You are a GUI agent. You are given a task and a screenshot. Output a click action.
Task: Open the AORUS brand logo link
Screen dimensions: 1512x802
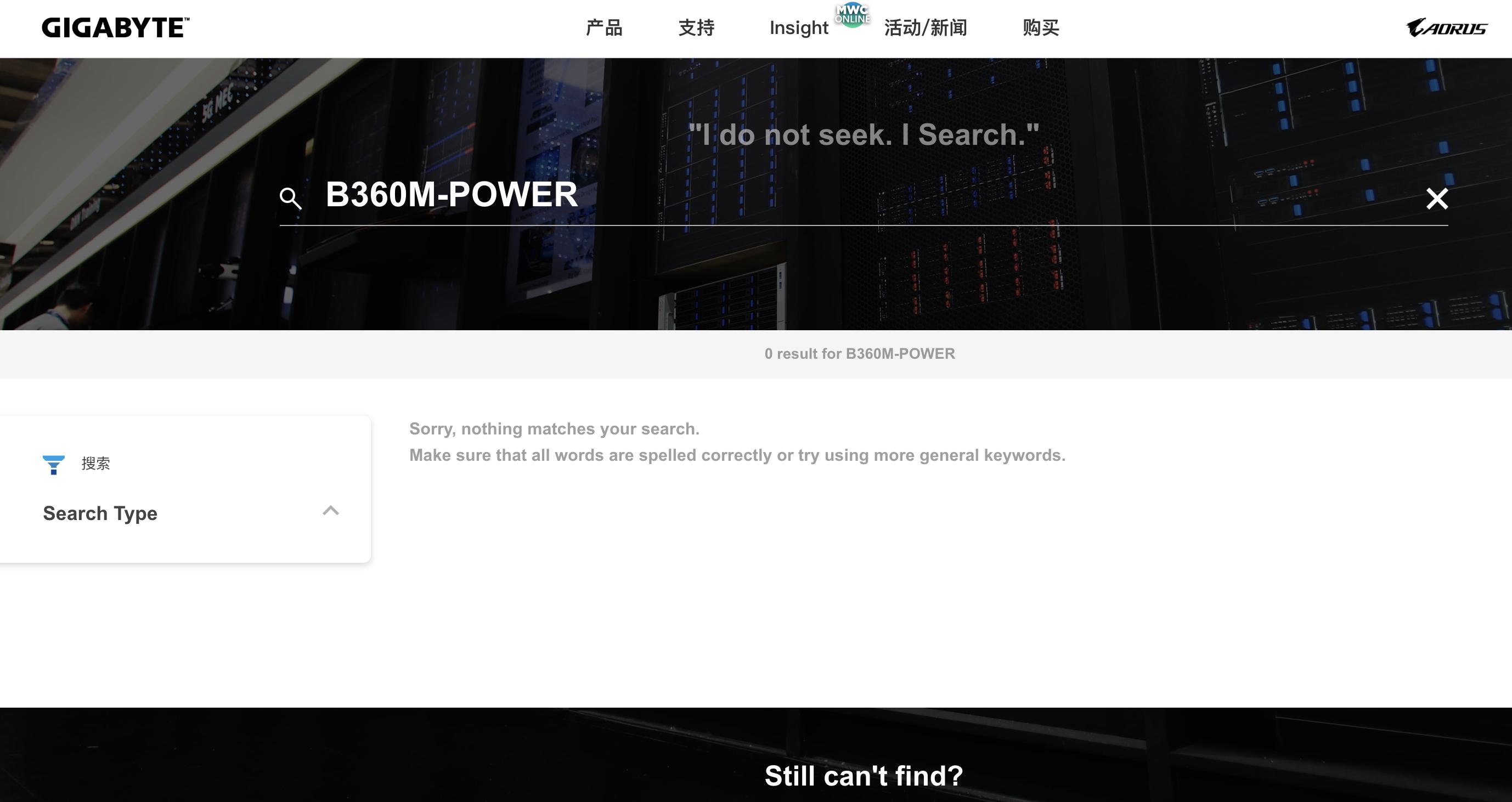click(x=1446, y=27)
